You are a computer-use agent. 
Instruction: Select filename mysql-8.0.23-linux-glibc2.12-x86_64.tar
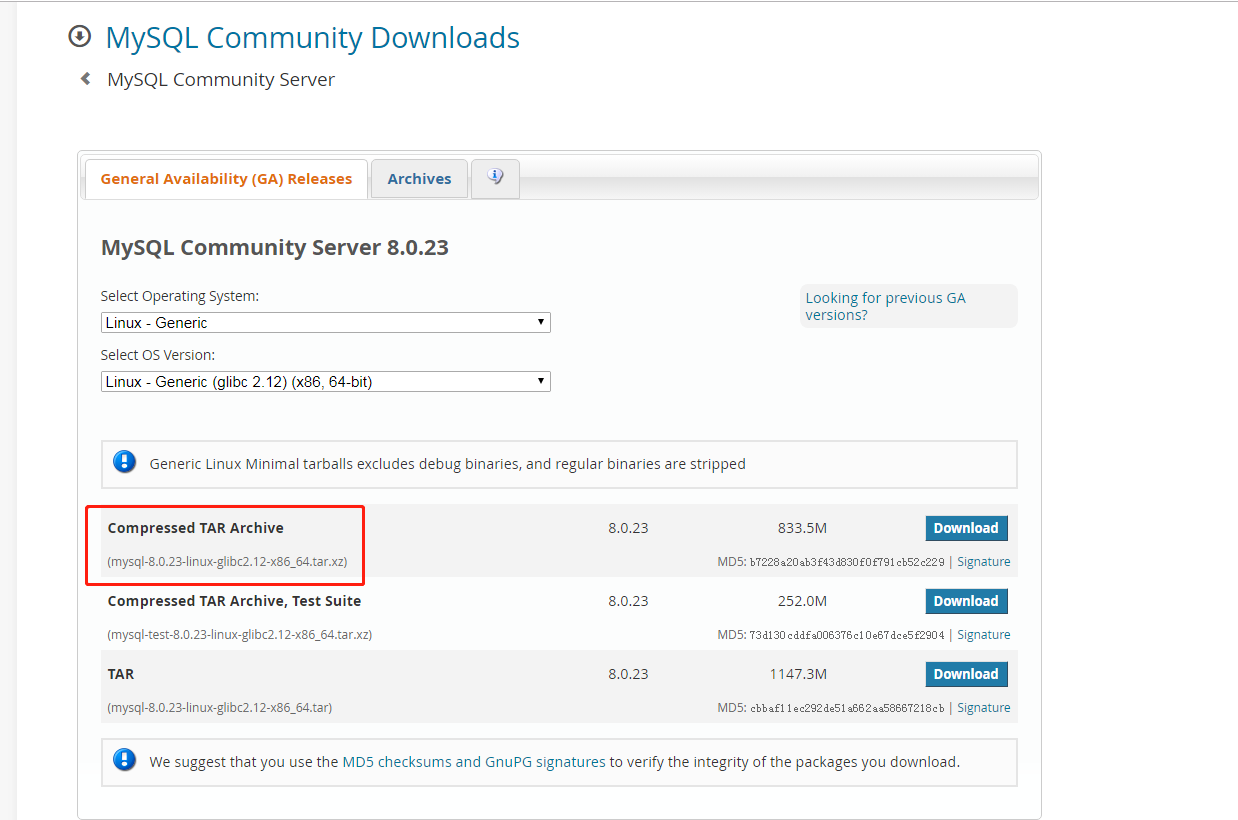220,708
